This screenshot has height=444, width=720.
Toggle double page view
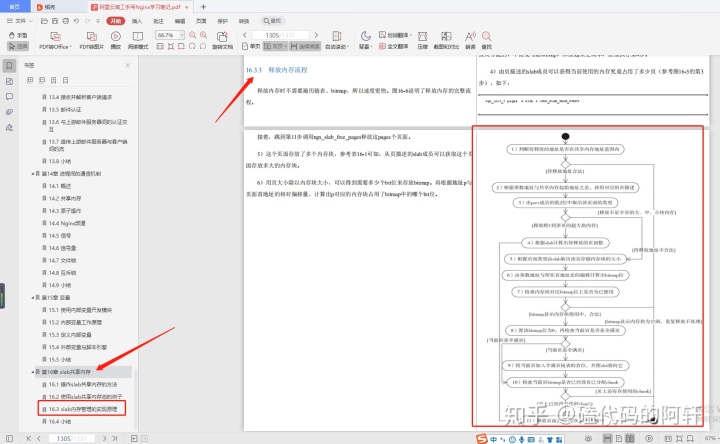[x=275, y=46]
